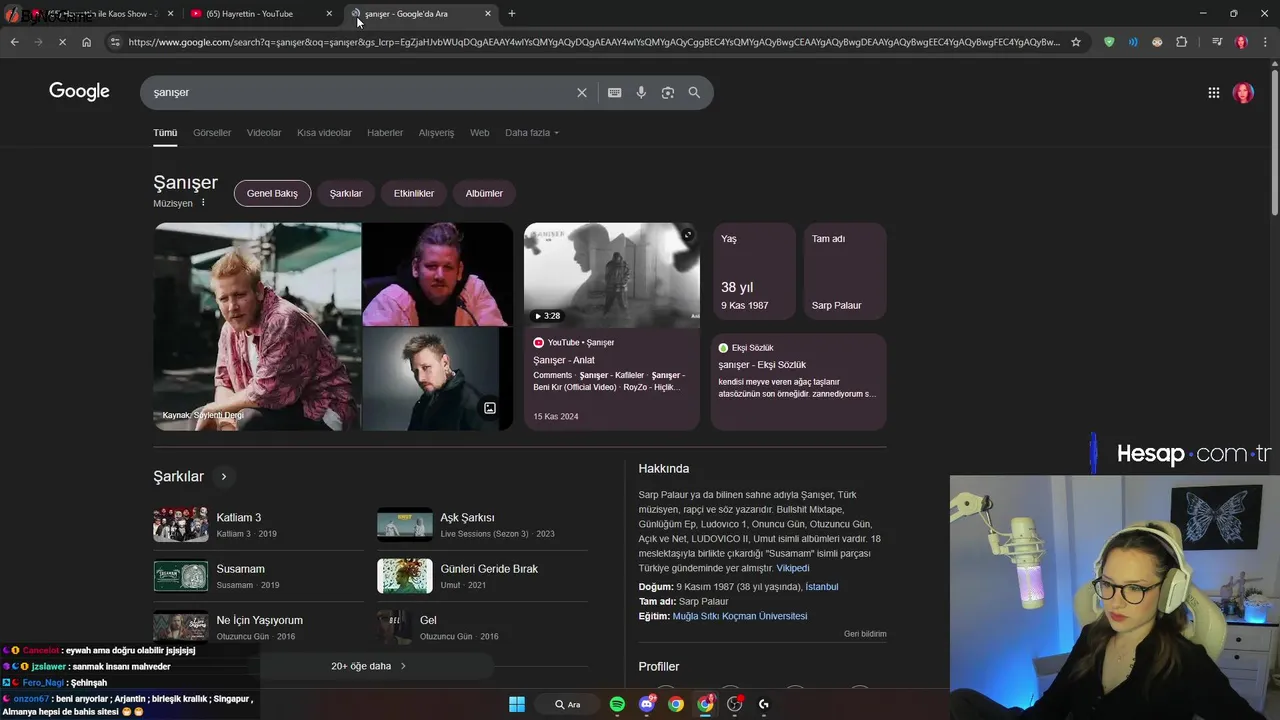Open Muğla Sıtkı Koçman Üniversitesi link
The width and height of the screenshot is (1280, 720).
(740, 616)
